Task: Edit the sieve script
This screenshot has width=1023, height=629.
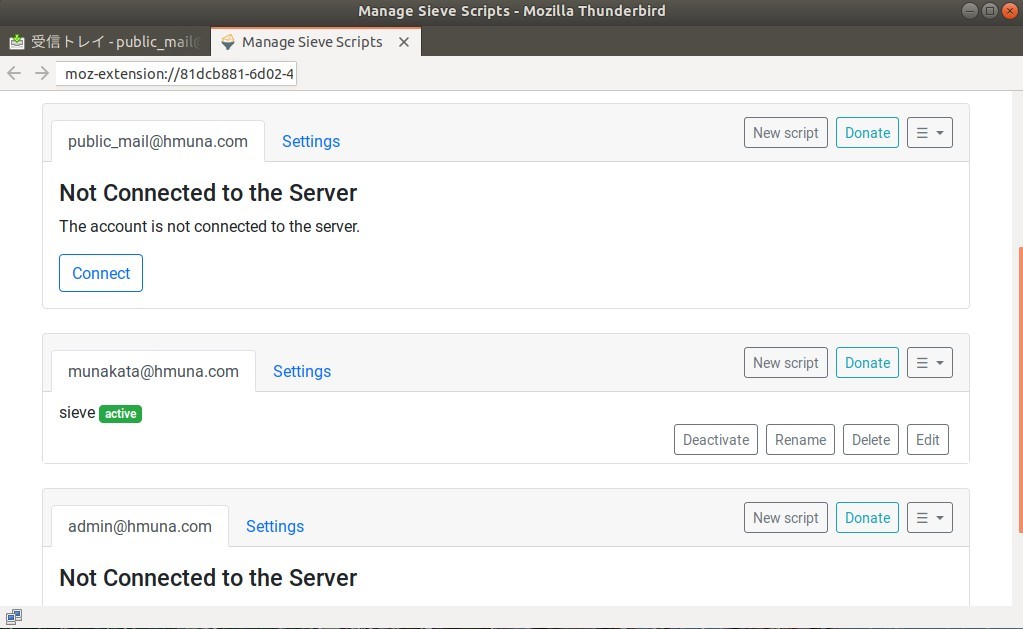Action: coord(927,440)
